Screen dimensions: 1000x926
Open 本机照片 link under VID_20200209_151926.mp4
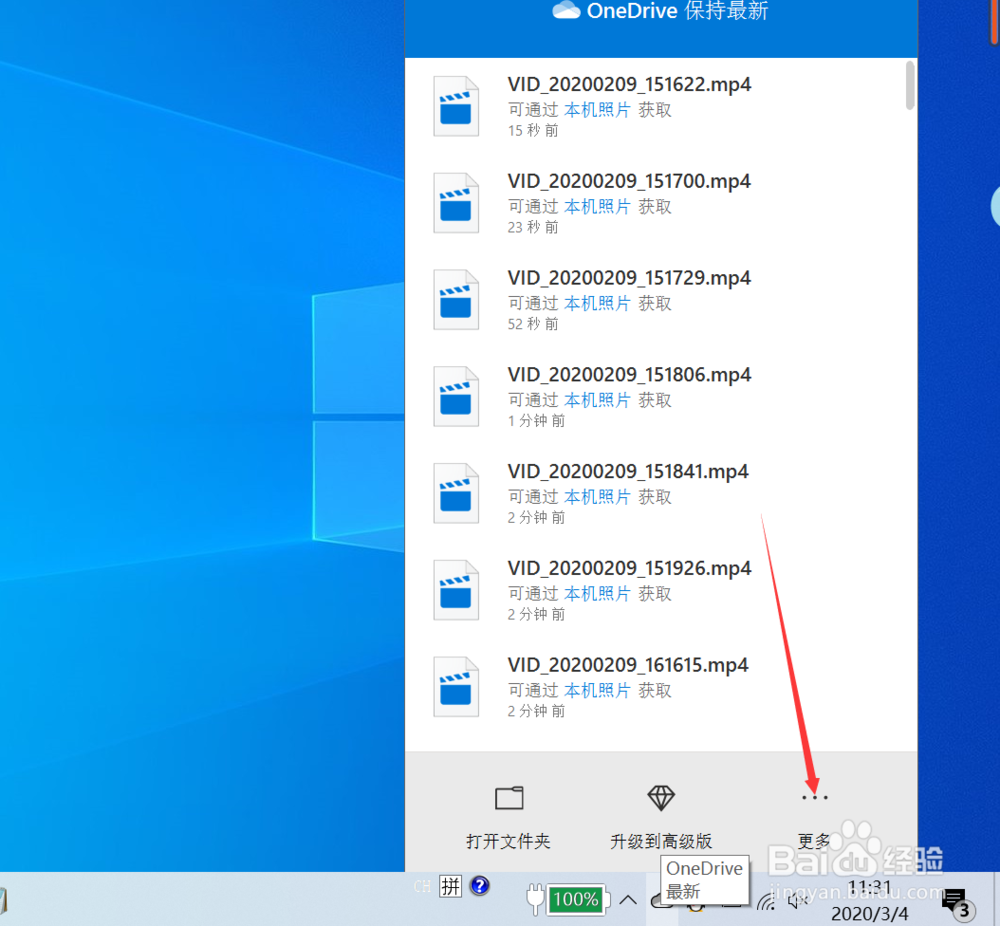pyautogui.click(x=597, y=594)
